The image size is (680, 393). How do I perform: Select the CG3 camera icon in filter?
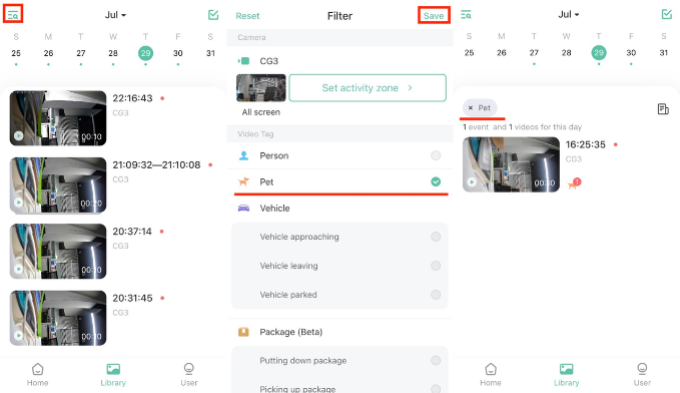coord(244,61)
